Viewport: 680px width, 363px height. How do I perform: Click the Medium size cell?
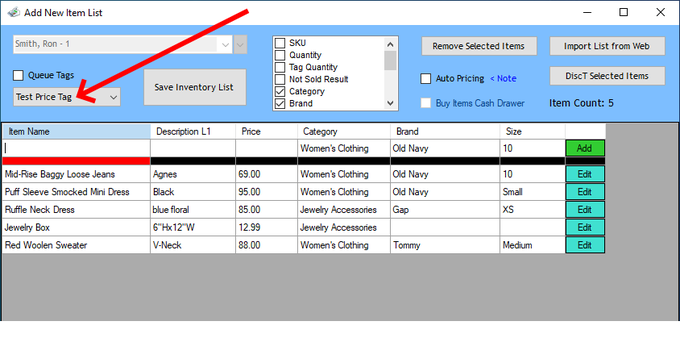coord(533,245)
